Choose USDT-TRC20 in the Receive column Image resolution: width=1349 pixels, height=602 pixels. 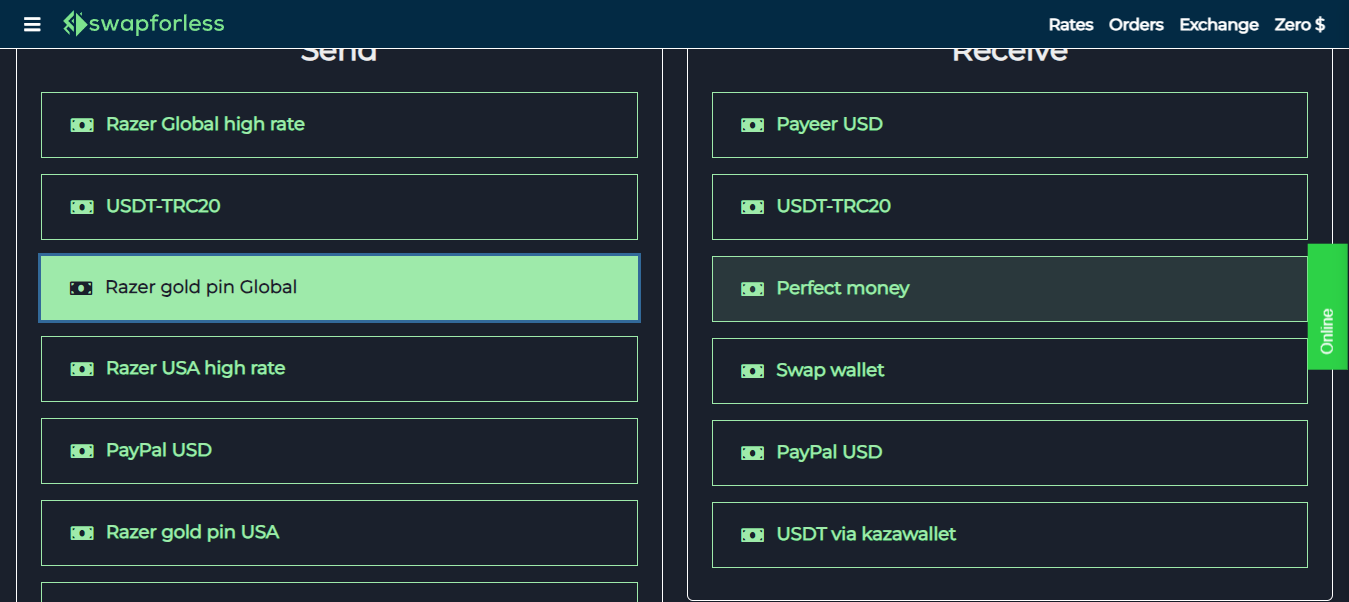tap(1009, 206)
